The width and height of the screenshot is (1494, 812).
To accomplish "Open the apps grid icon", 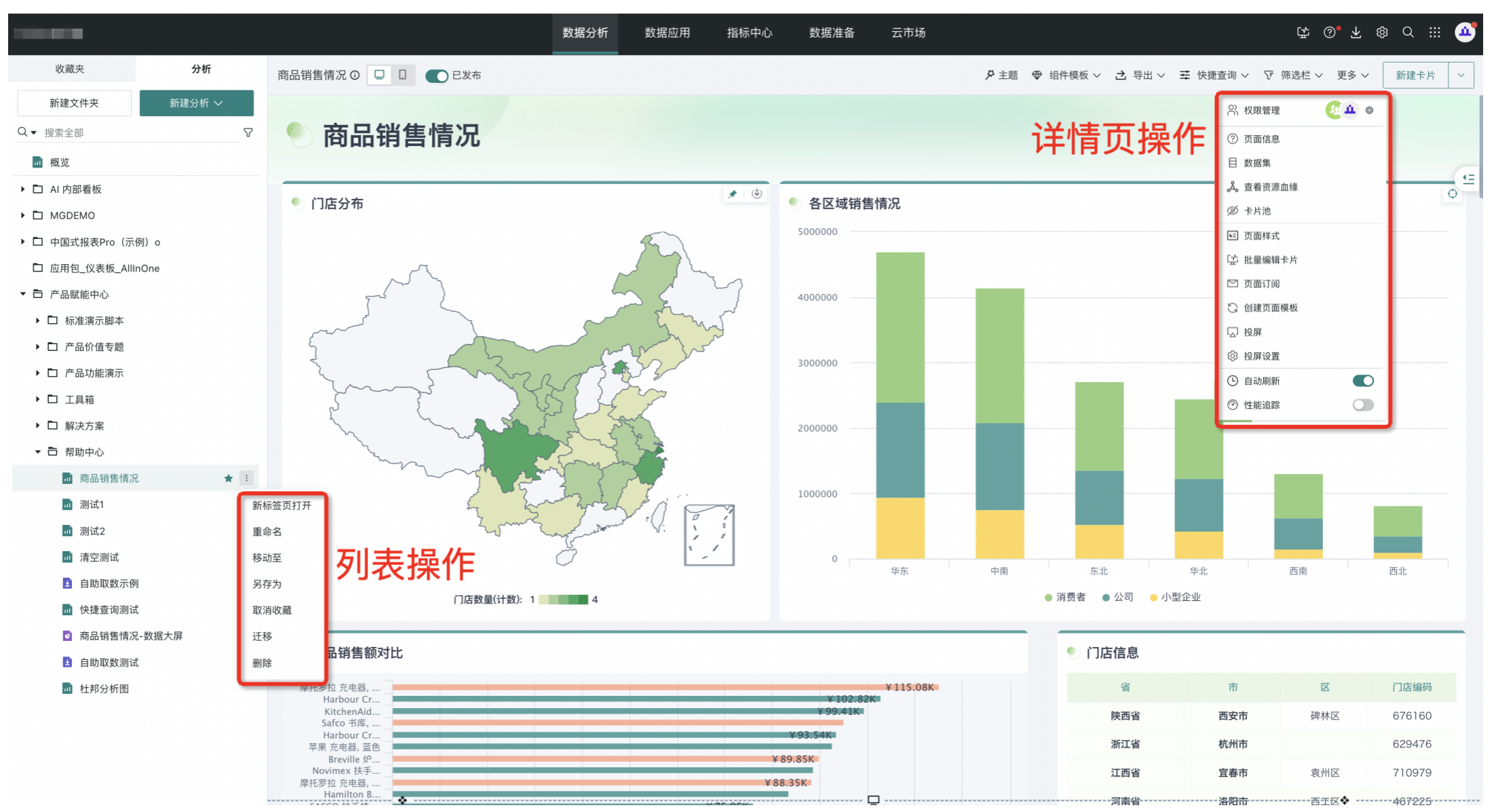I will coord(1434,33).
